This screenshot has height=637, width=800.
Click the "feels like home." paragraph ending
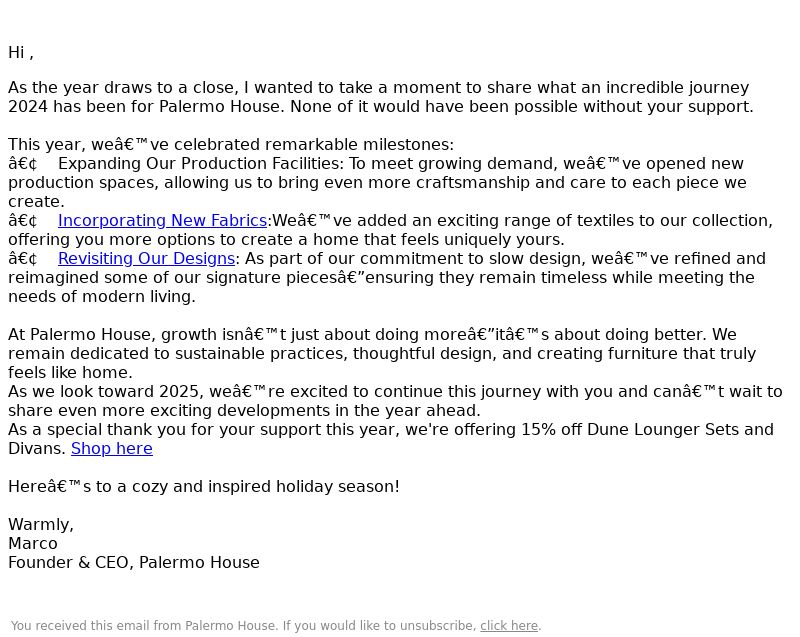[70, 373]
